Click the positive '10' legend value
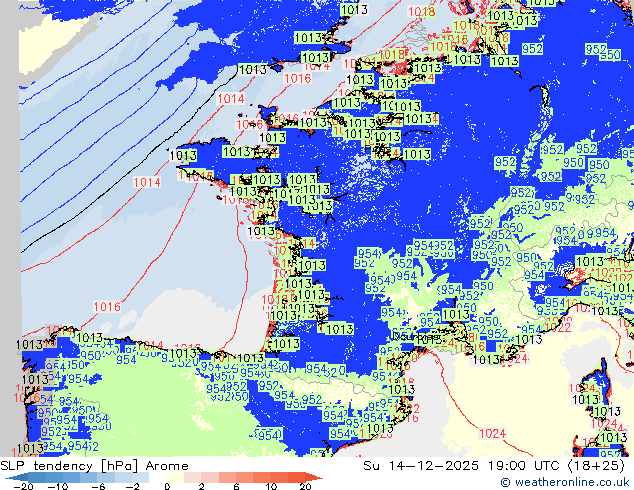Image resolution: width=634 pixels, height=490 pixels. point(271,486)
